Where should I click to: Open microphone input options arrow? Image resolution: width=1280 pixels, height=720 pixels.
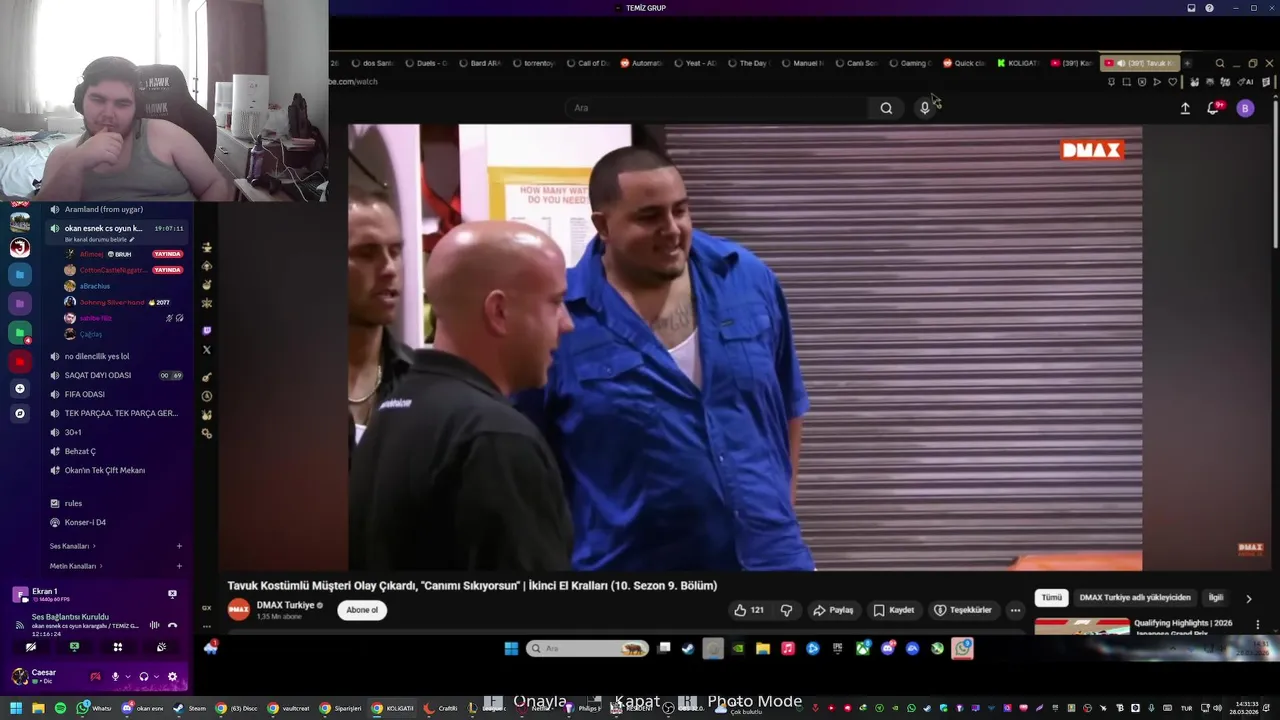127,677
